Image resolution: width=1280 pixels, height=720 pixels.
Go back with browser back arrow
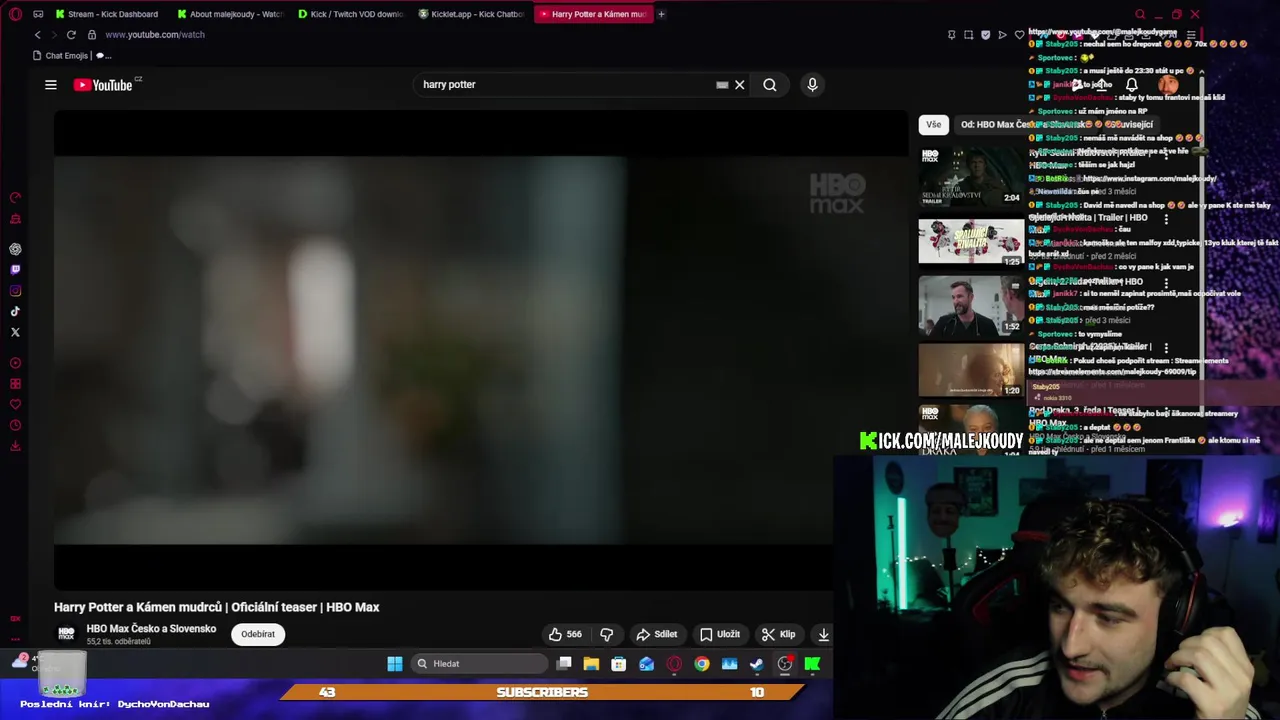(x=38, y=35)
